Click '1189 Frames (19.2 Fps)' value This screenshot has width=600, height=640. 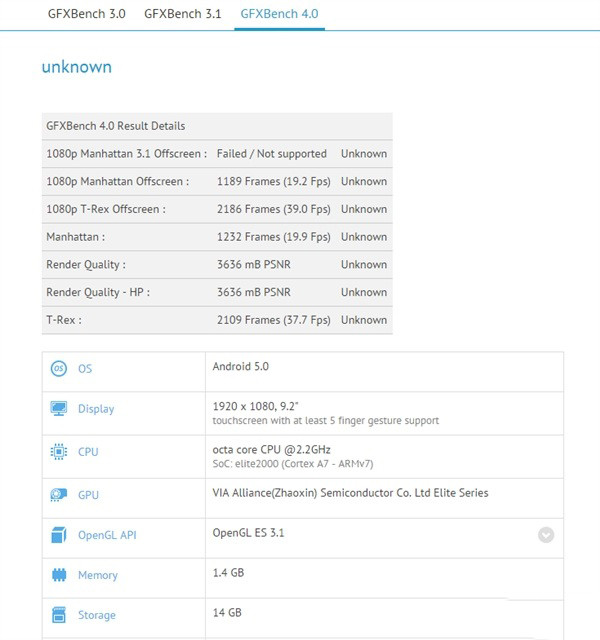point(273,182)
